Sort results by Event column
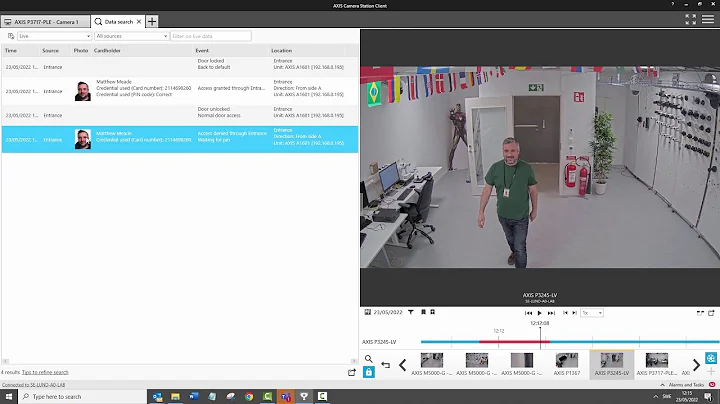This screenshot has width=720, height=404. point(202,50)
